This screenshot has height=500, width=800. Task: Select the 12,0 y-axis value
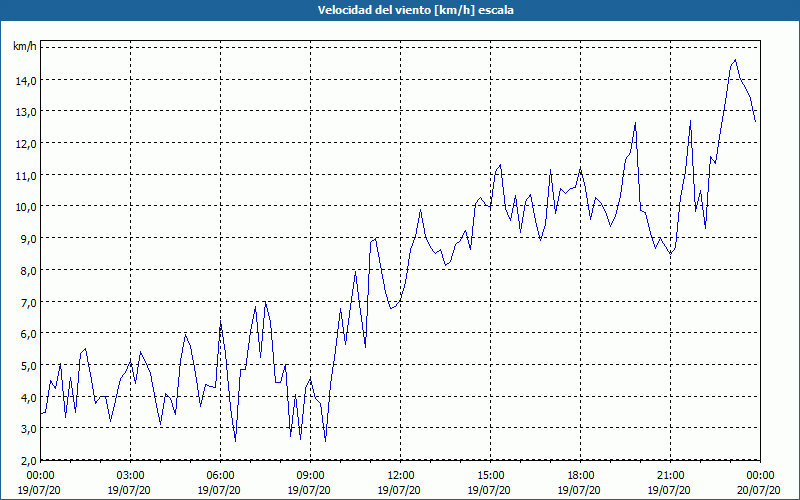point(27,143)
